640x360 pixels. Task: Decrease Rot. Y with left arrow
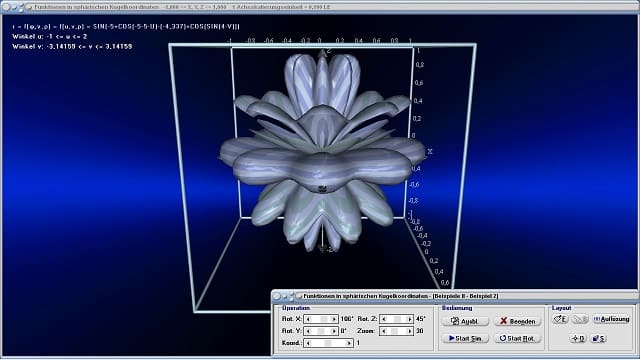pos(308,331)
